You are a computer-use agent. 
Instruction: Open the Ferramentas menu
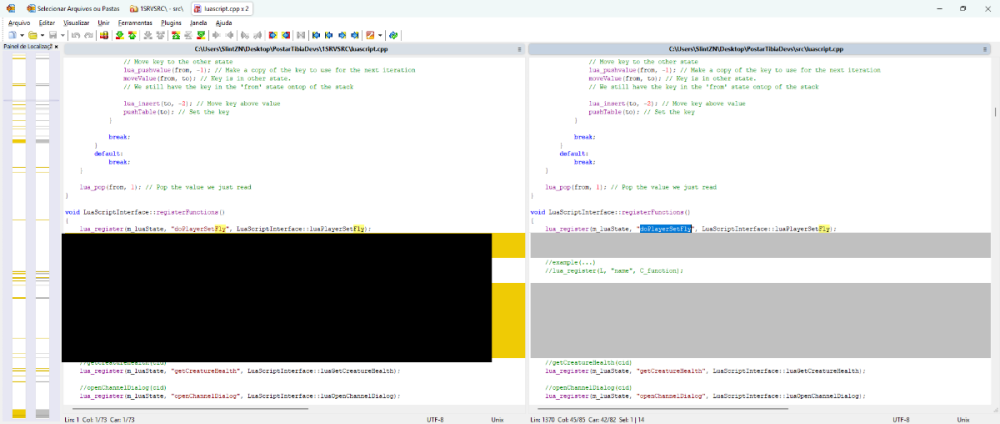[x=134, y=22]
